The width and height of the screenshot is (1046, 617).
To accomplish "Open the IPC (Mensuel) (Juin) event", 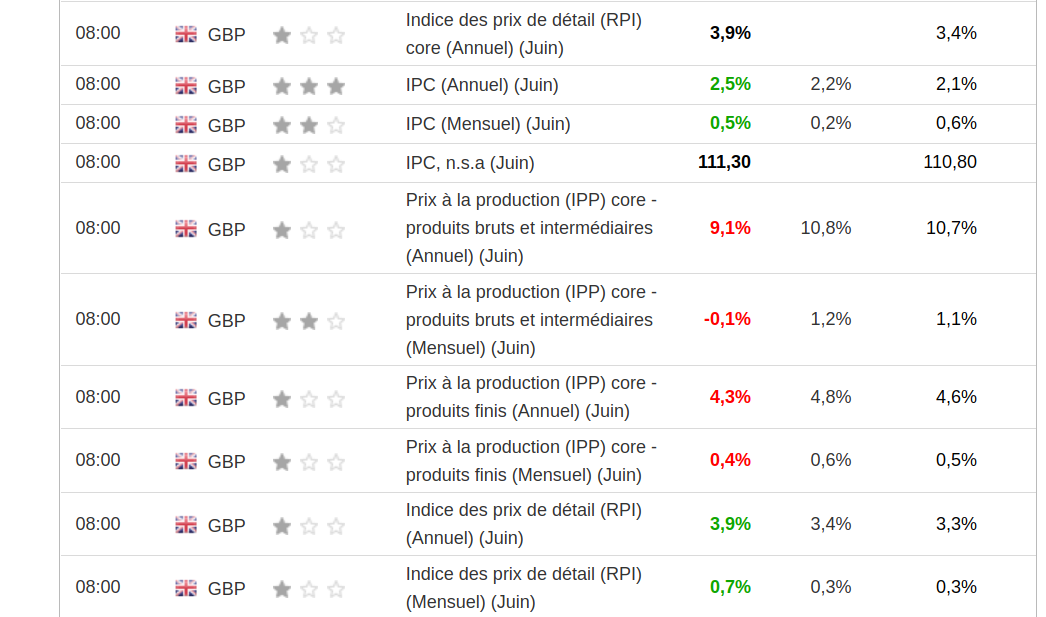I will (488, 124).
